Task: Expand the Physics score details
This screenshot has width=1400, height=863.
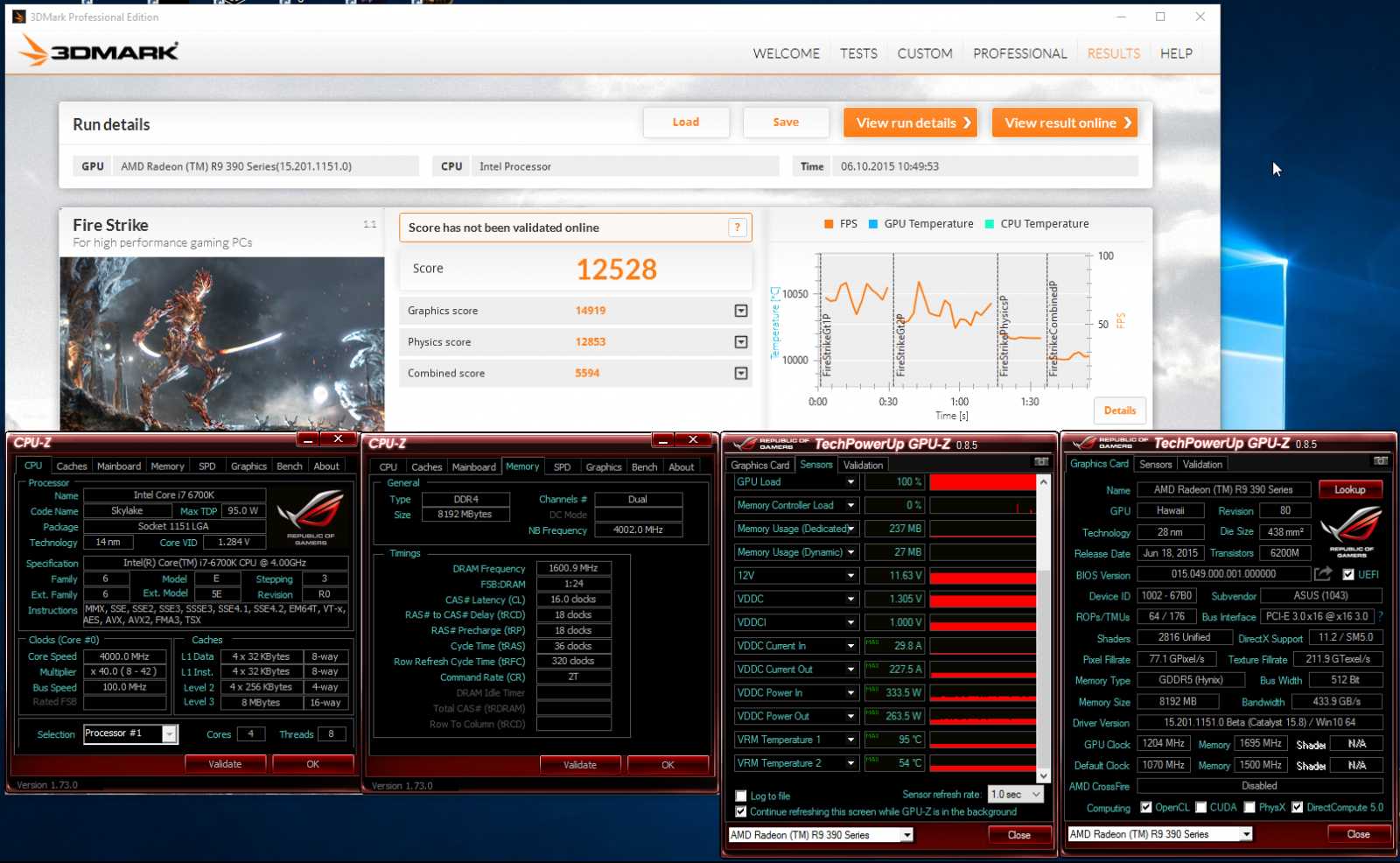Action: point(741,342)
